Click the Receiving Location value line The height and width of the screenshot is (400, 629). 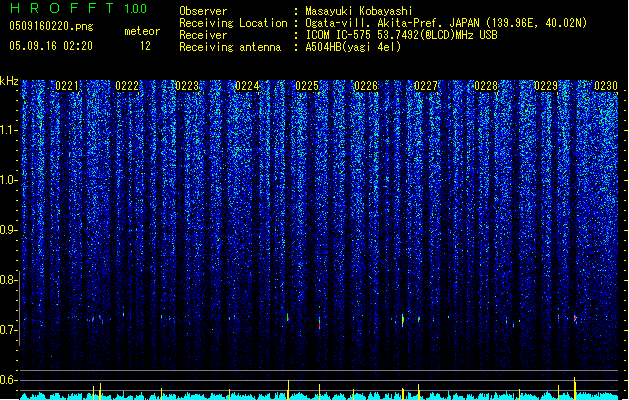[446, 23]
